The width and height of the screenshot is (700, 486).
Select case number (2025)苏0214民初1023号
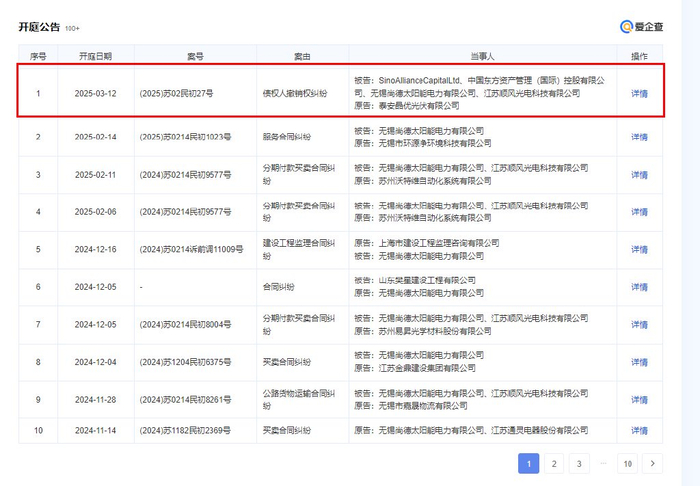coord(185,137)
